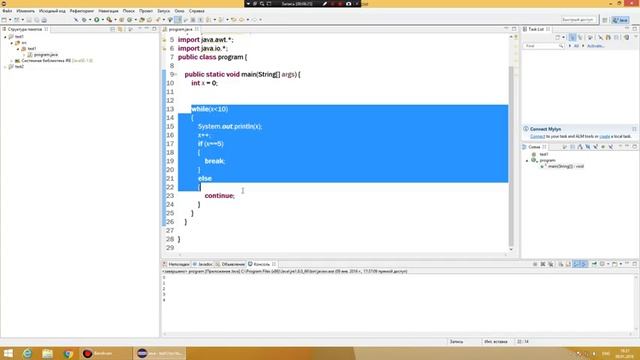
Task: Click the Pin Console icon
Action: pyautogui.click(x=594, y=264)
